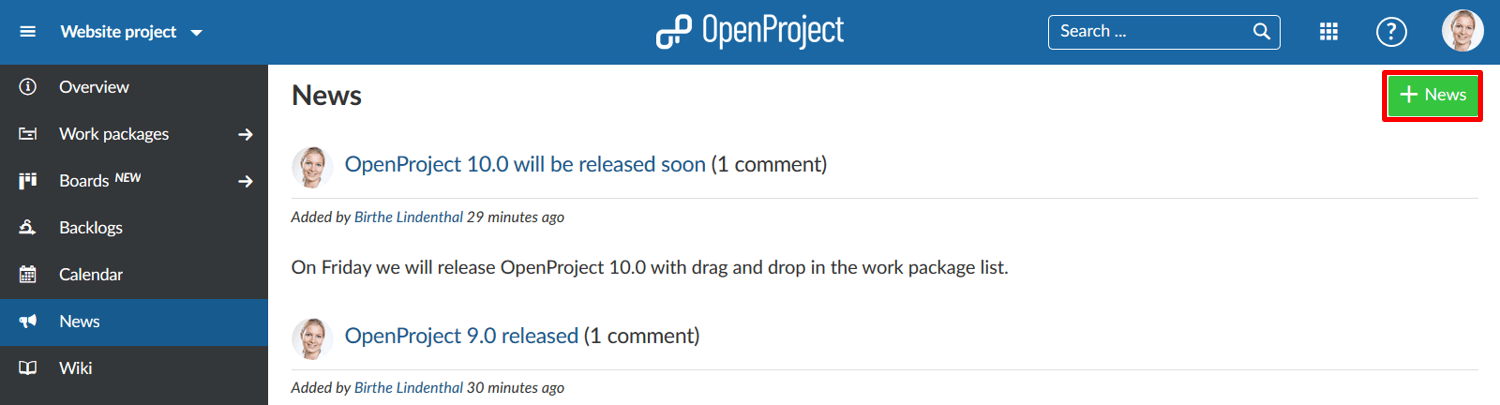Toggle the hamburger main menu icon
The height and width of the screenshot is (405, 1500).
(x=28, y=32)
